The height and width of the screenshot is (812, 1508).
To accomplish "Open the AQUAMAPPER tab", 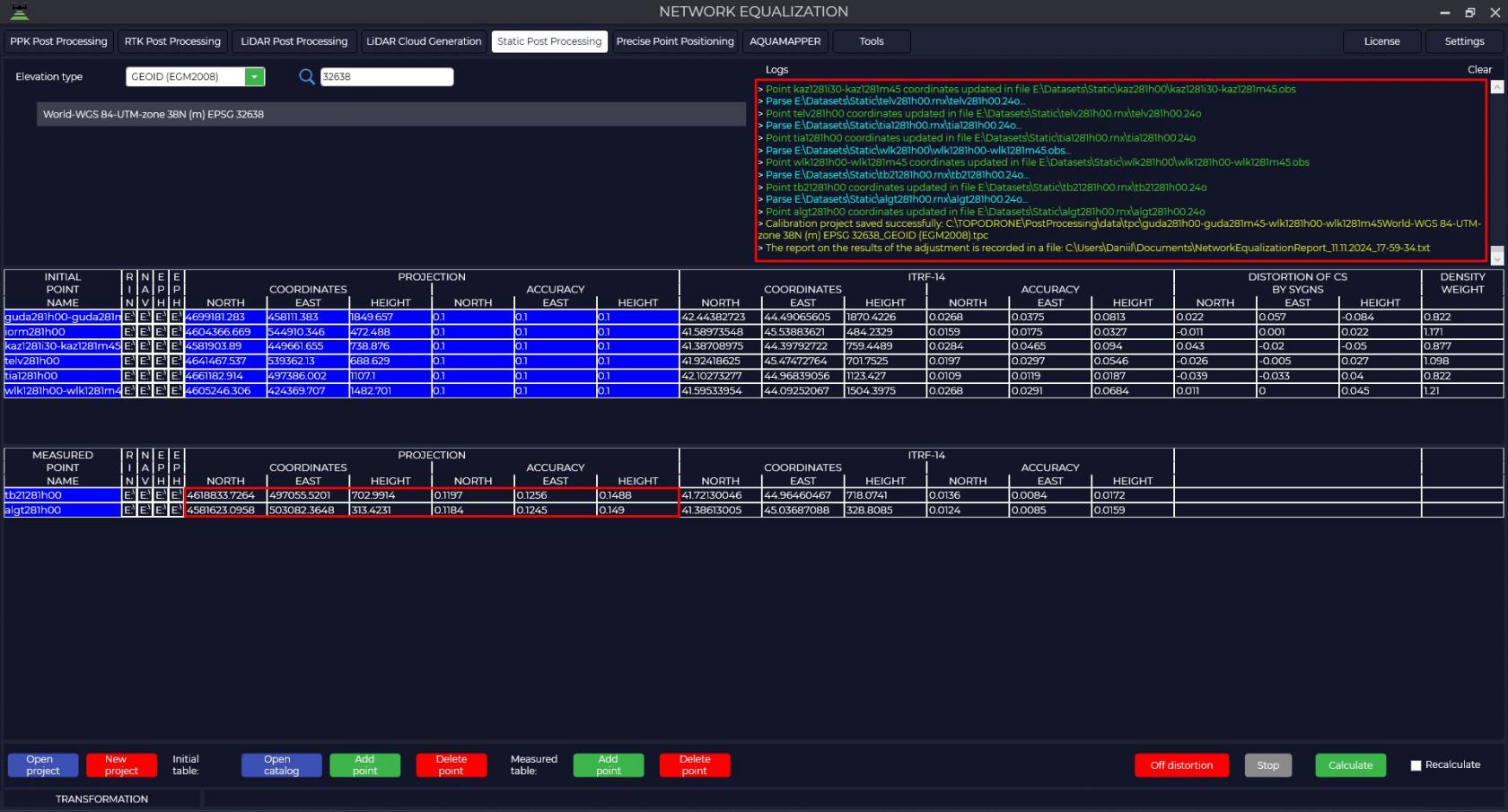I will coord(785,41).
